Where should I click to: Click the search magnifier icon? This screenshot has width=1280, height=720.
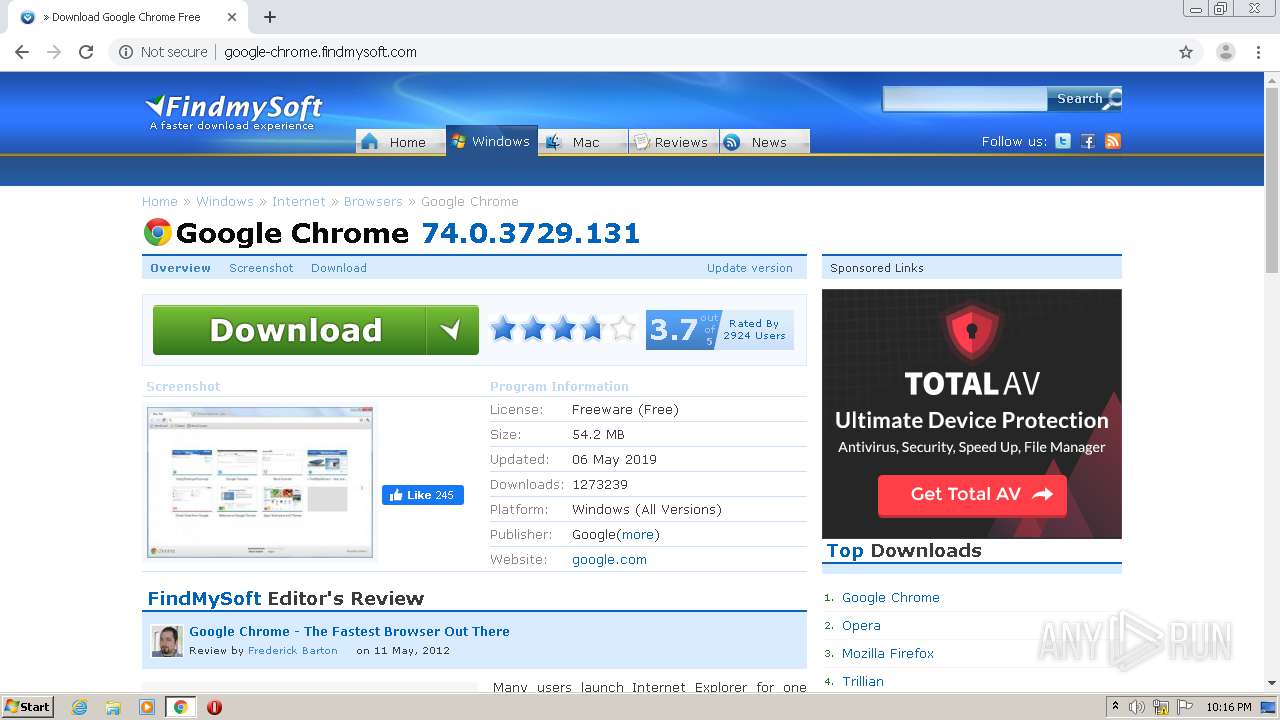(1112, 98)
